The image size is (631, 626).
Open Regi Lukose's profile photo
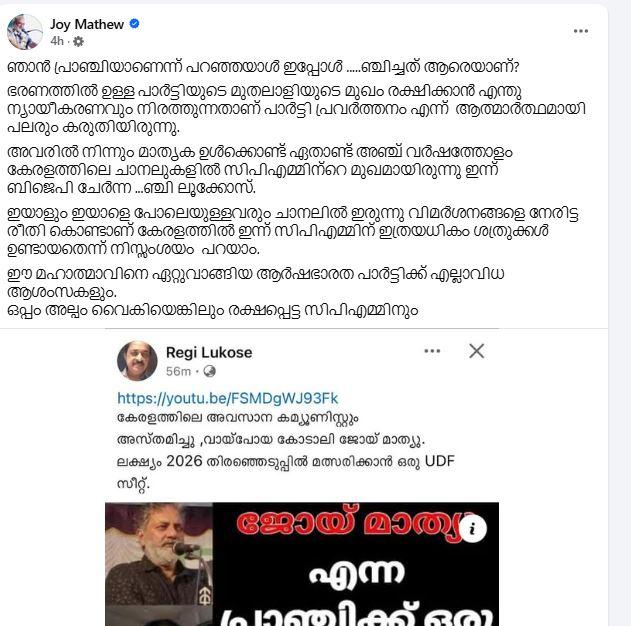click(137, 361)
